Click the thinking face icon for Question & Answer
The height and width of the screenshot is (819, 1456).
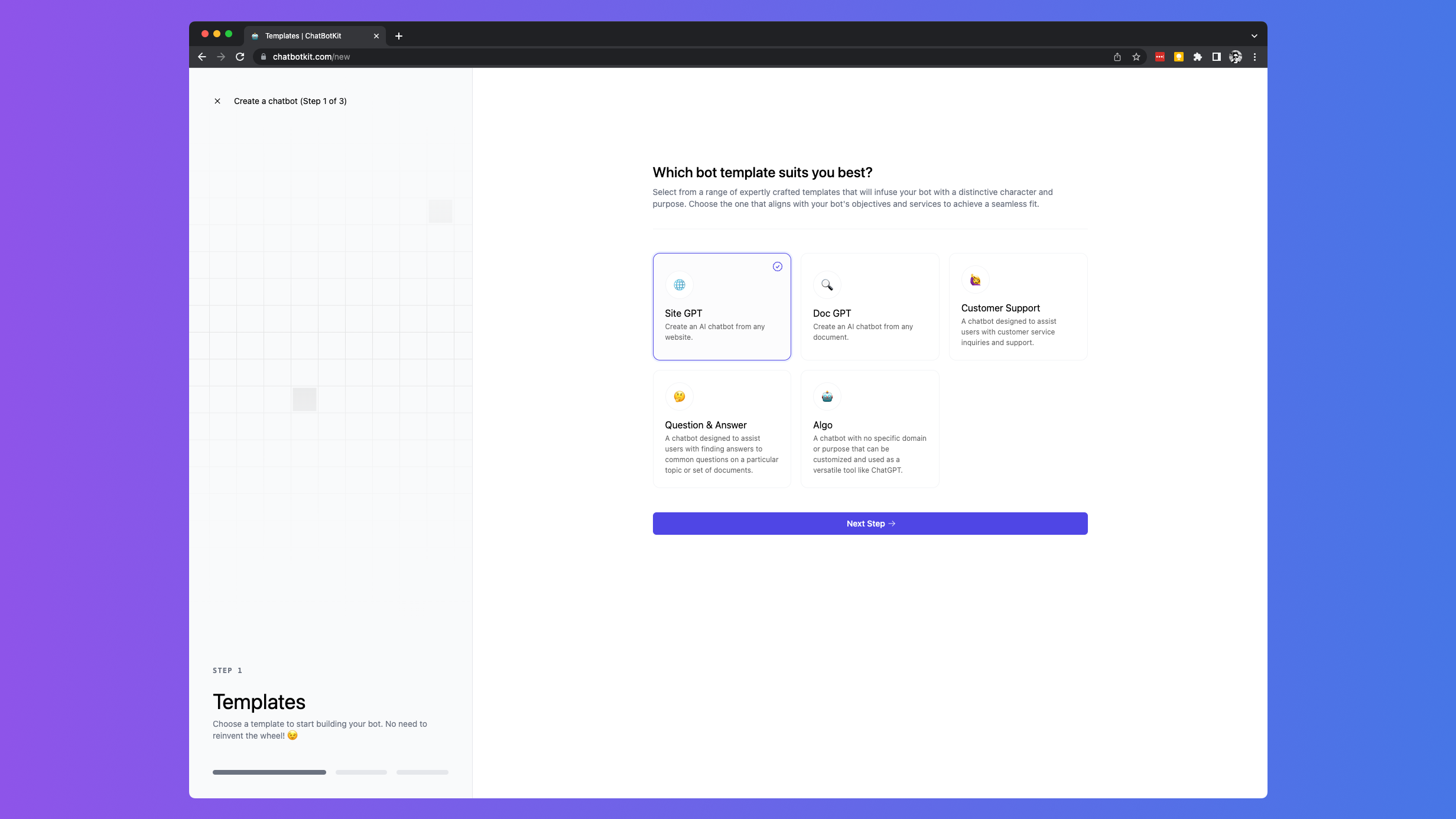tap(680, 396)
